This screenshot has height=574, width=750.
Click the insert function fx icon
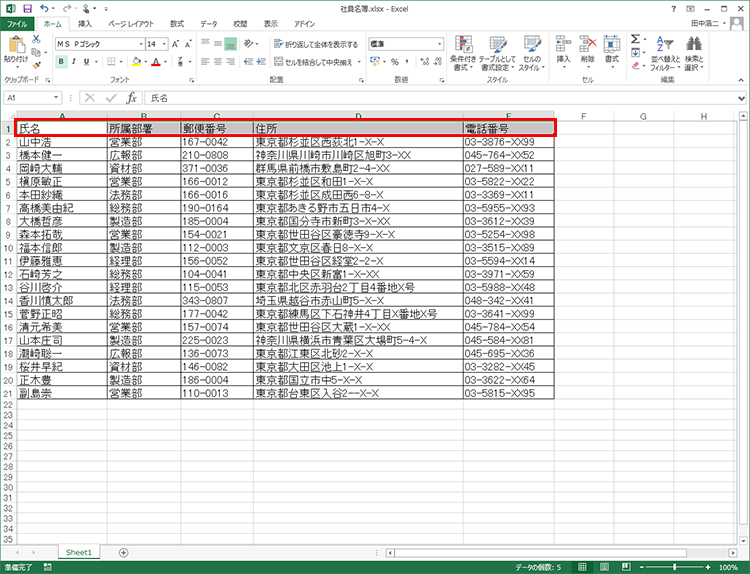[x=131, y=98]
